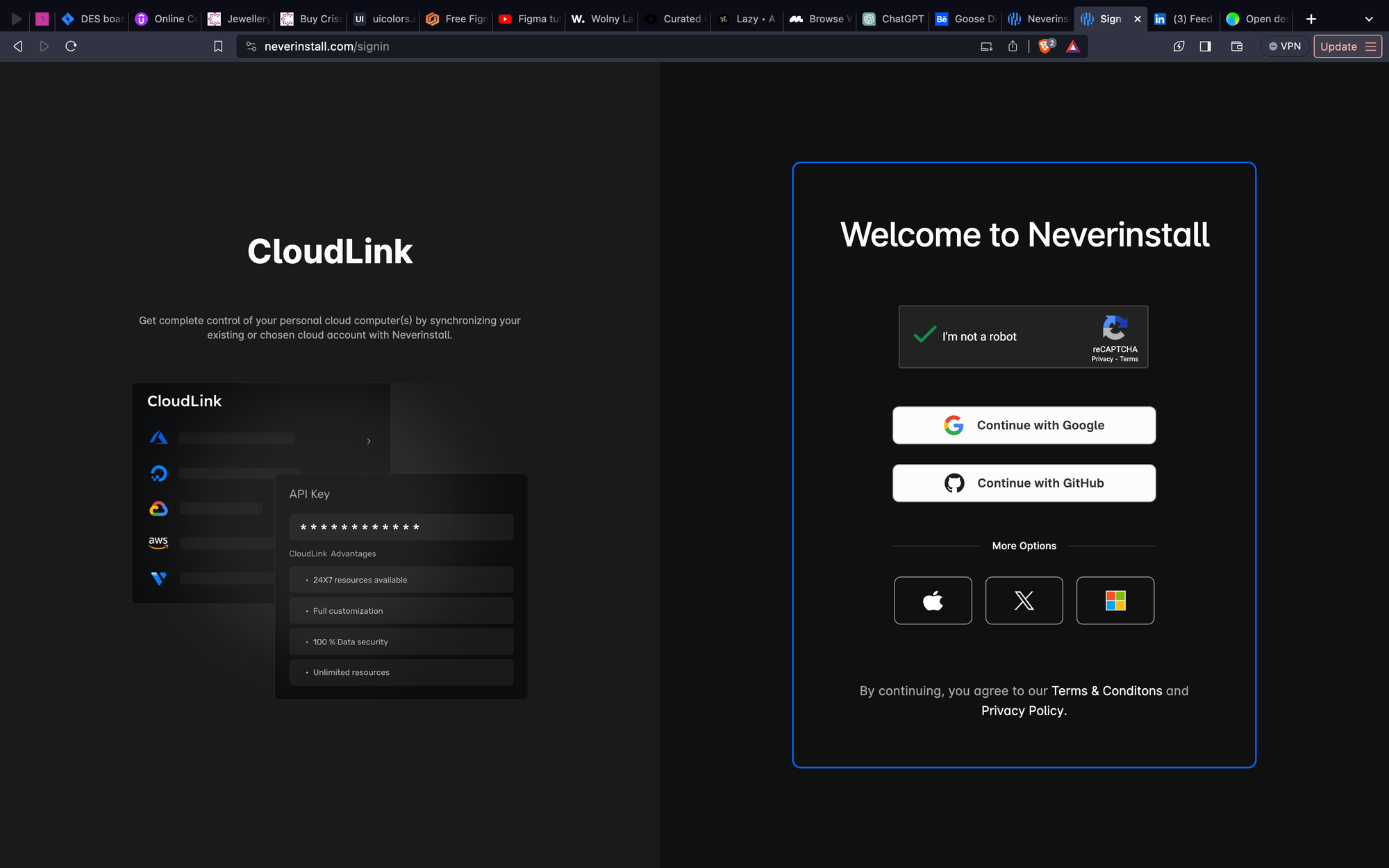Sign in with Microsoft logo button
The image size is (1389, 868).
1115,601
